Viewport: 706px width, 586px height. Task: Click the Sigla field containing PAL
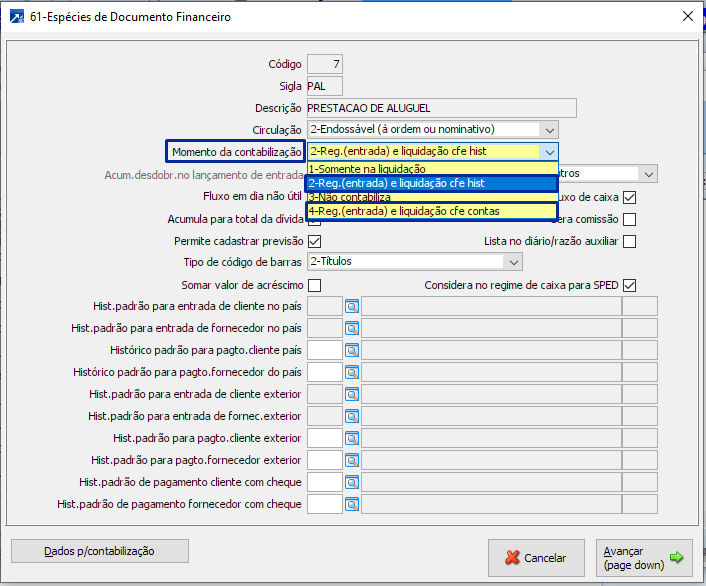(x=325, y=86)
